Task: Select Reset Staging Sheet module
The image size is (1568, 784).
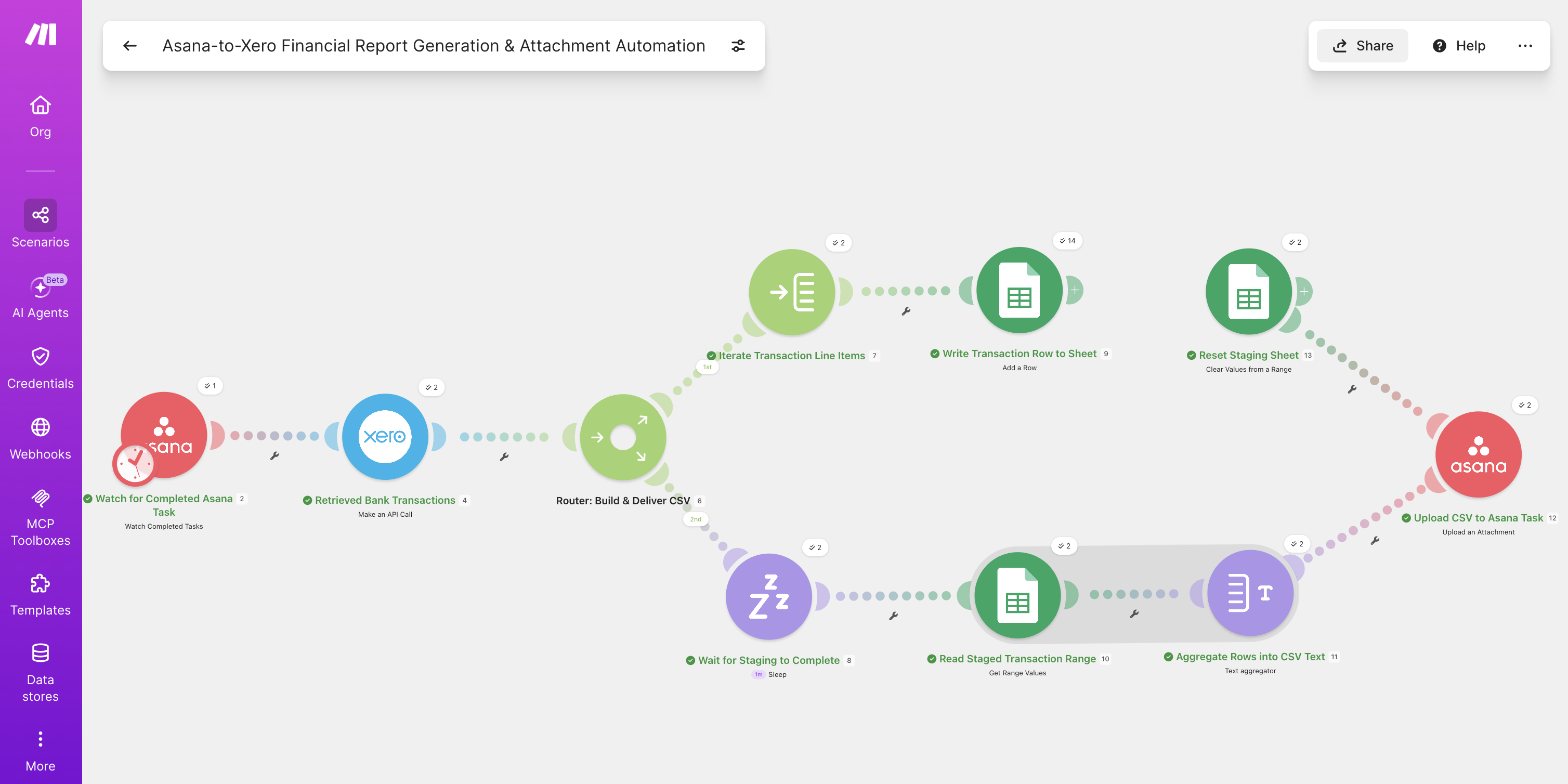Action: coord(1248,292)
